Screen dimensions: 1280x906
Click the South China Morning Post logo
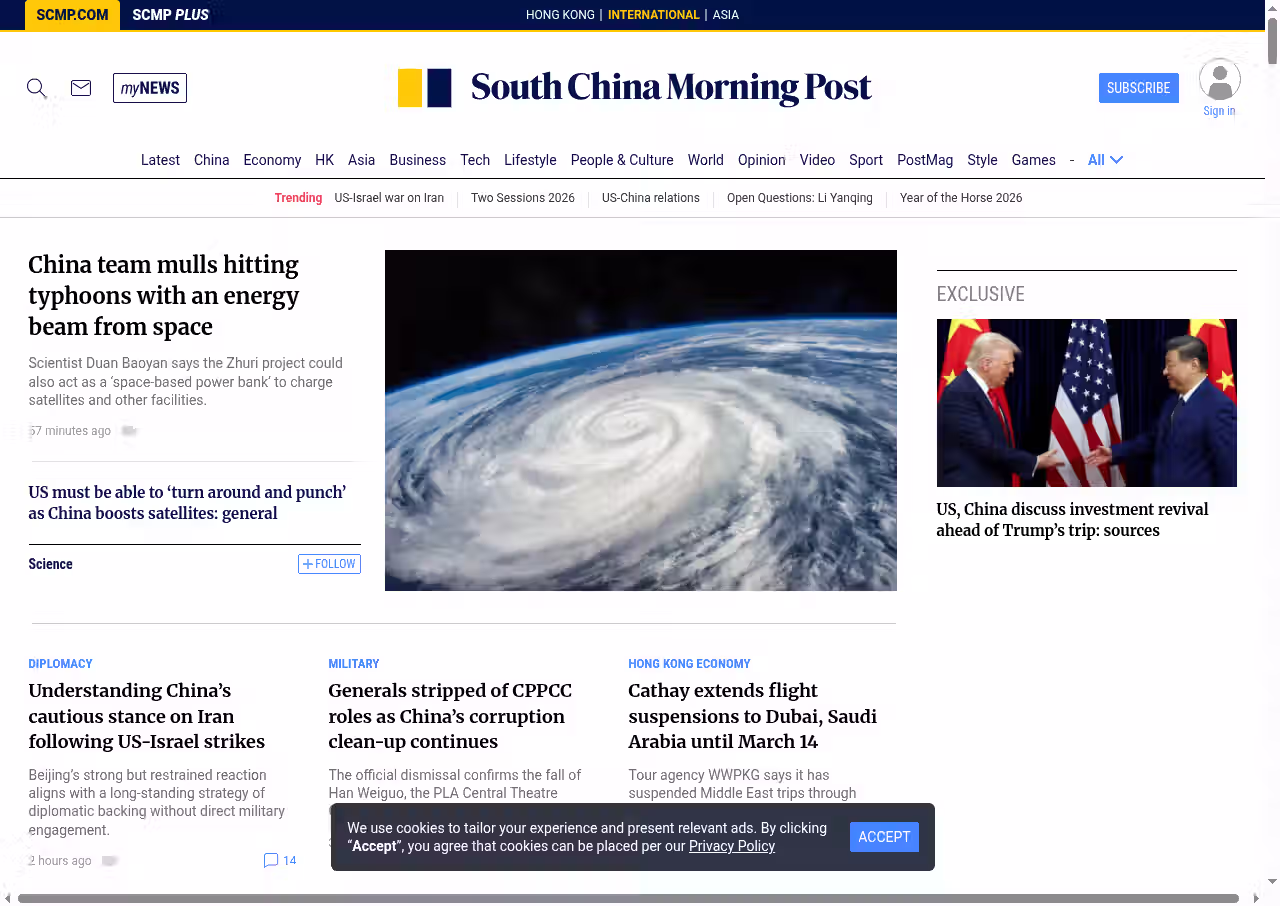point(635,88)
